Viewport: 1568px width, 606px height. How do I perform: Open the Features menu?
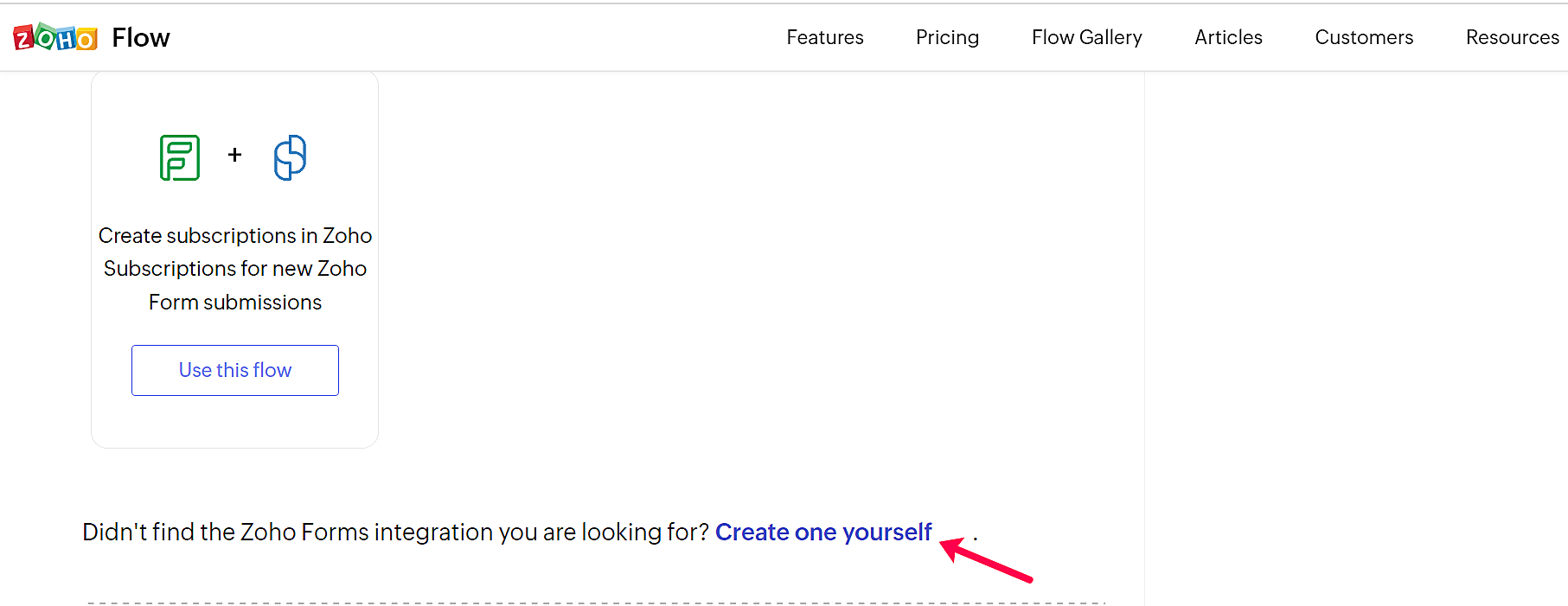tap(825, 37)
